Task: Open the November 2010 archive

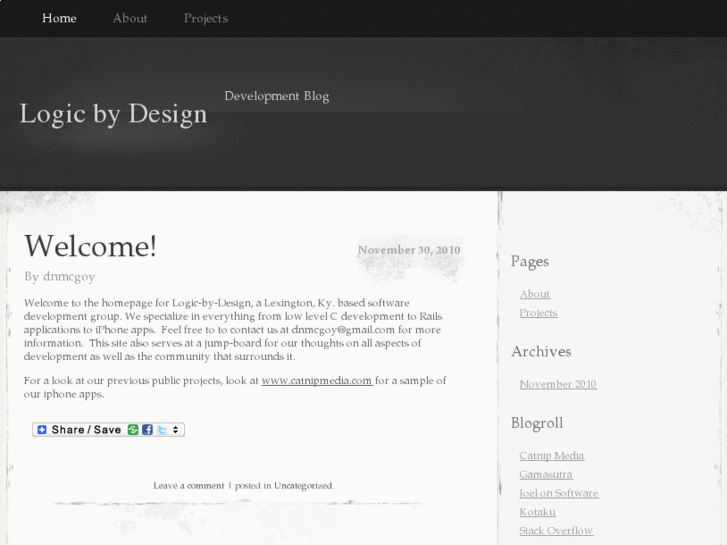Action: click(558, 385)
